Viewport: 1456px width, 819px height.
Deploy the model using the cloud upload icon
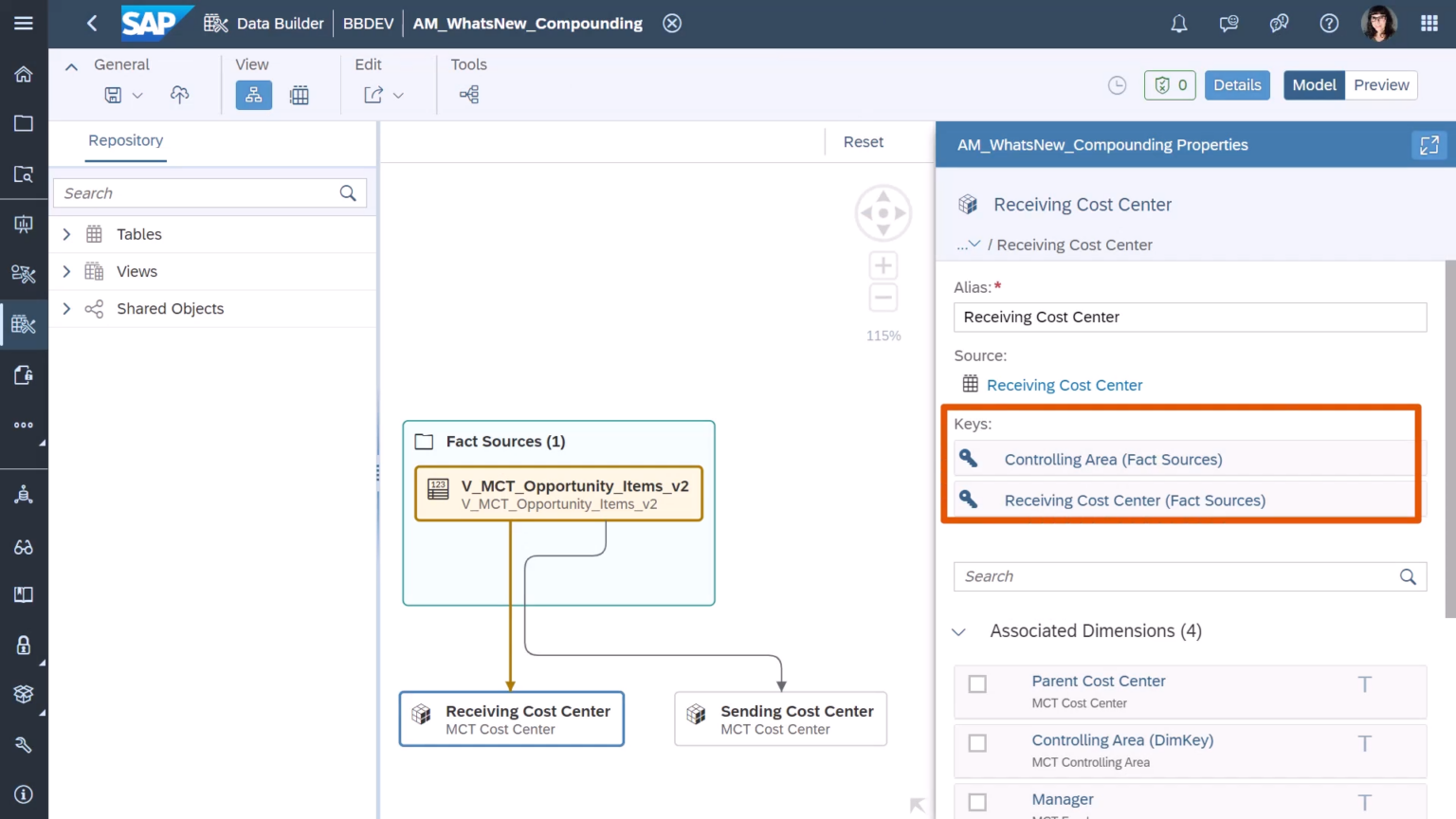click(x=179, y=94)
